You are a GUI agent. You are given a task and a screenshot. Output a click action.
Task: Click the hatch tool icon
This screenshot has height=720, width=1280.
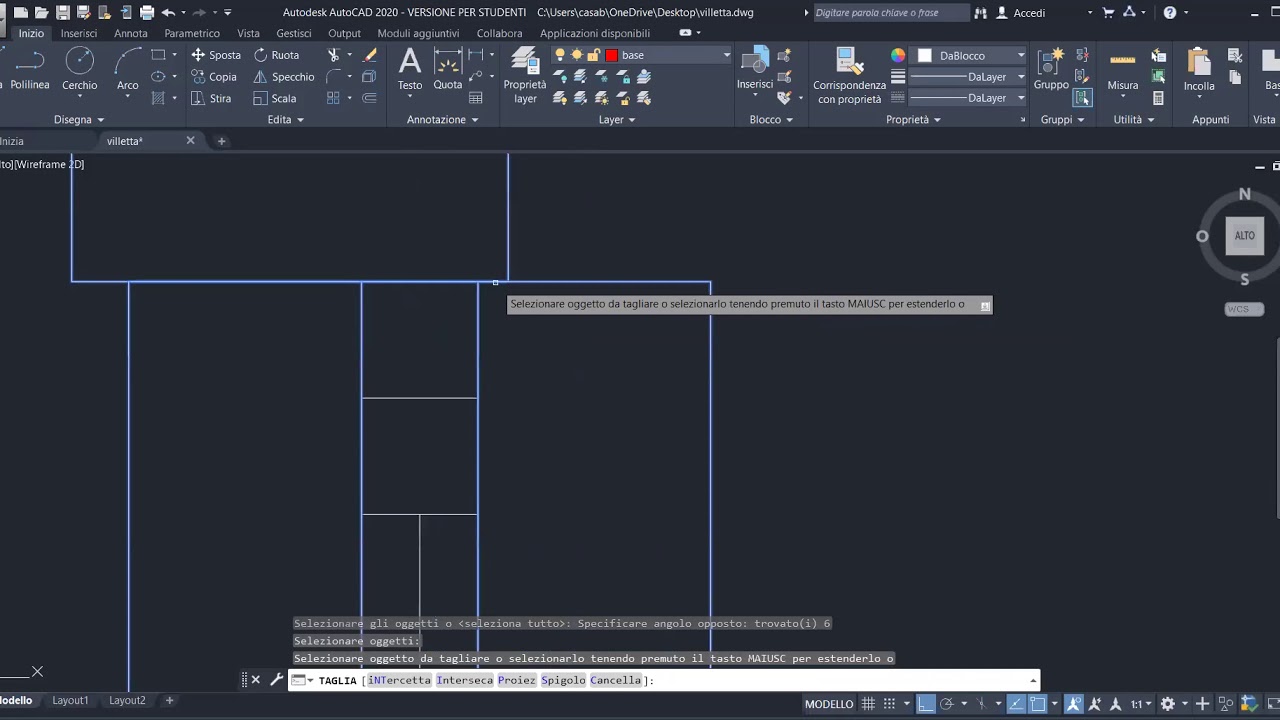[x=158, y=98]
